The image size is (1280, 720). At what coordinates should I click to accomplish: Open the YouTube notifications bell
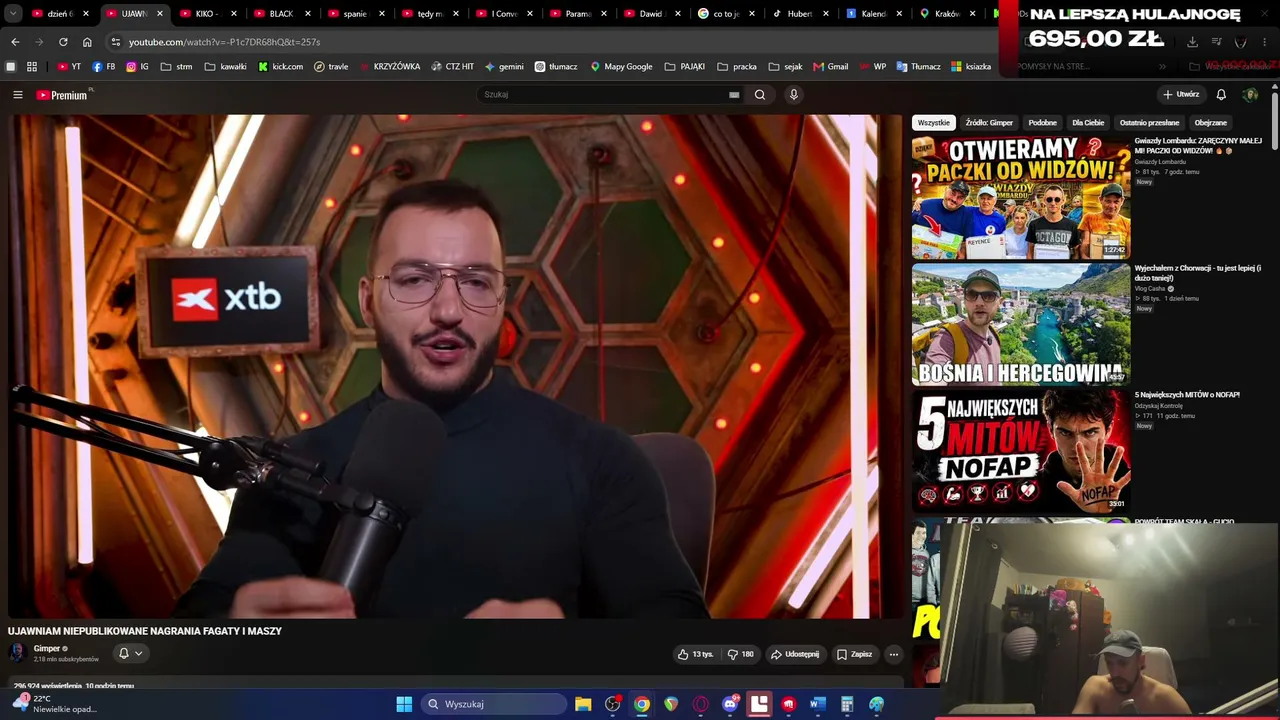click(x=1221, y=95)
